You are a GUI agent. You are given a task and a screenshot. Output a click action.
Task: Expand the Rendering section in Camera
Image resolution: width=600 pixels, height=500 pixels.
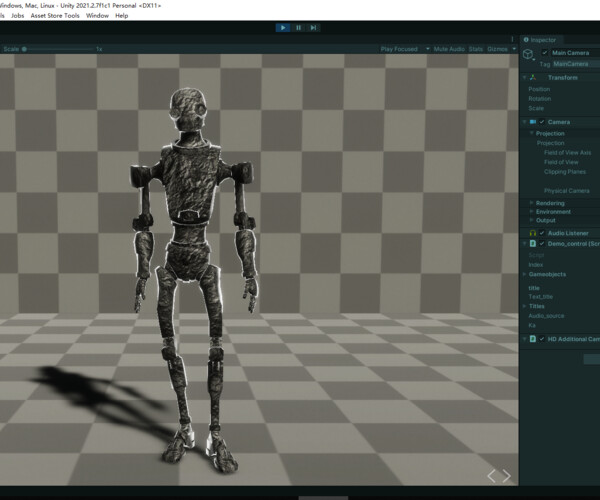(531, 203)
